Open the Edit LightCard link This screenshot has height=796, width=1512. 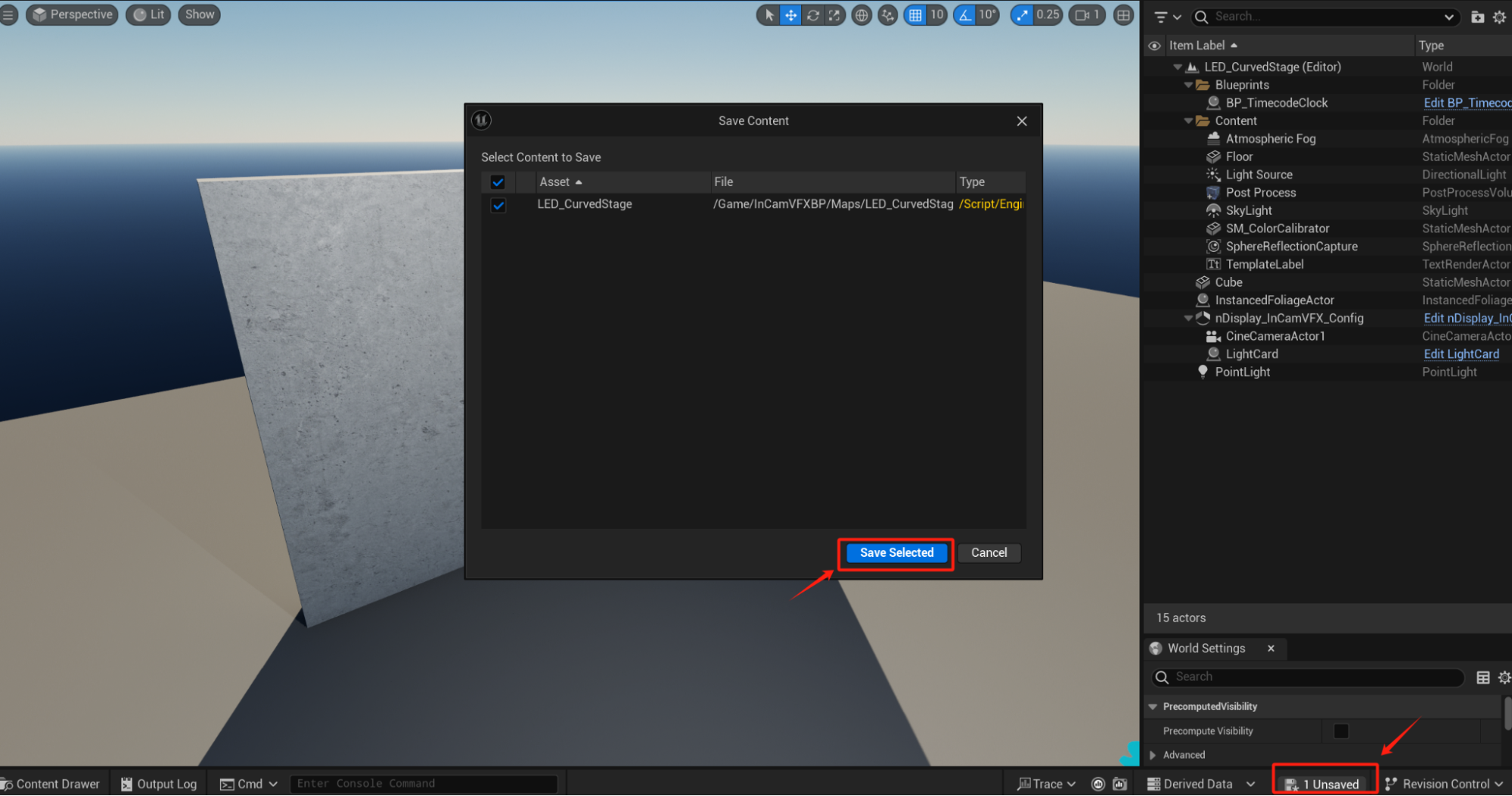tap(1461, 354)
